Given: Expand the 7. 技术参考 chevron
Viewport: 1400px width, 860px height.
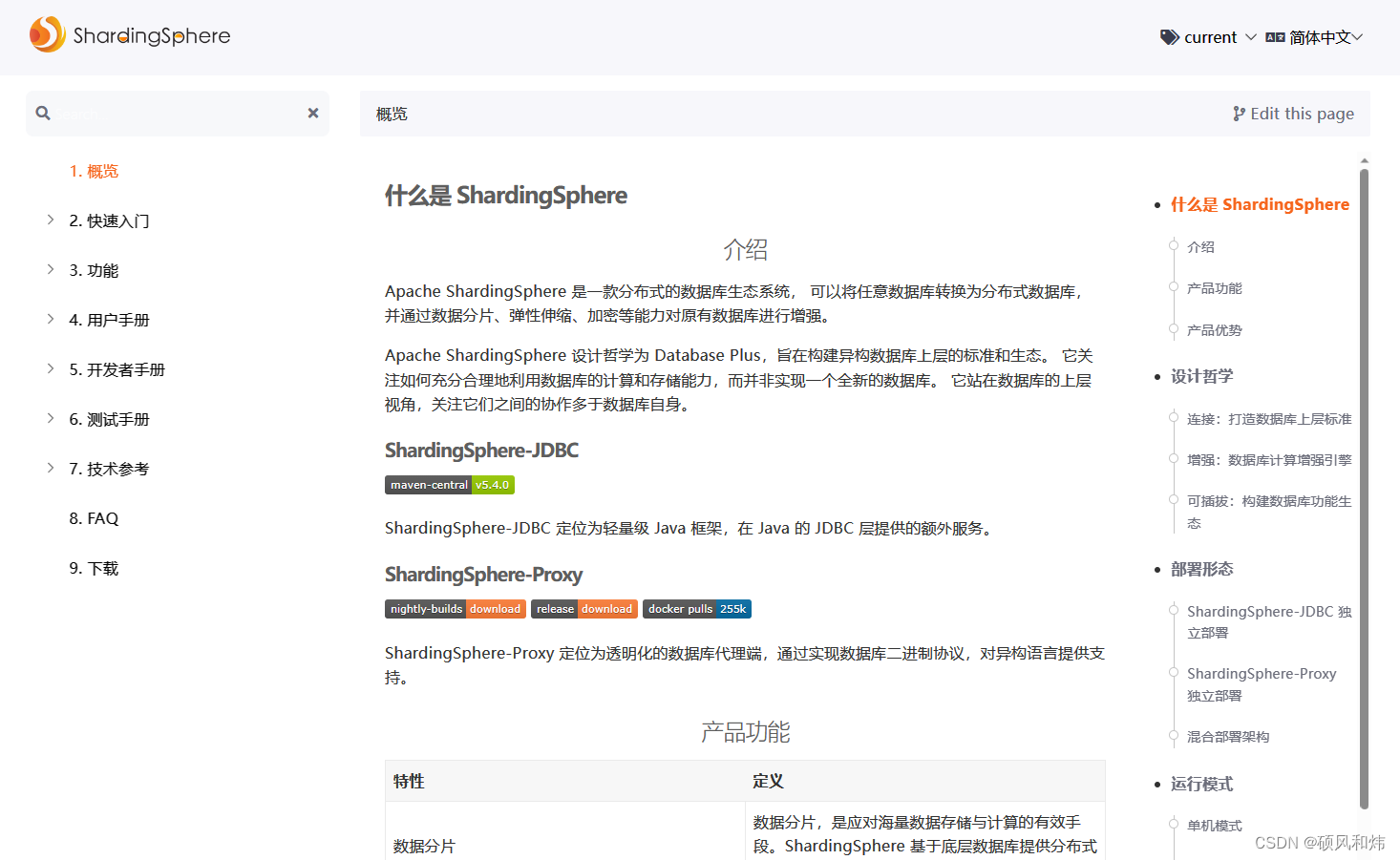Looking at the screenshot, I should click(x=51, y=469).
